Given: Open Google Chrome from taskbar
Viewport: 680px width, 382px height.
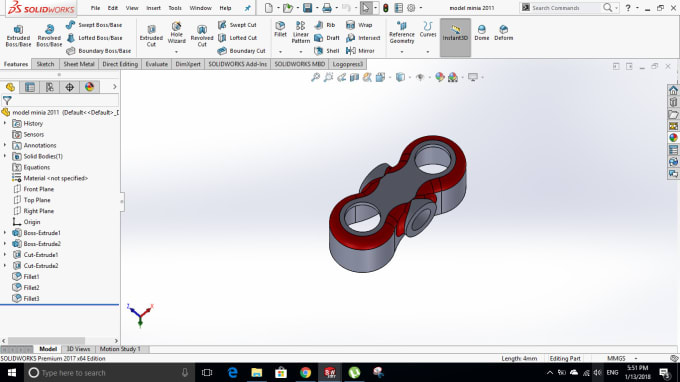Looking at the screenshot, I should tap(305, 372).
